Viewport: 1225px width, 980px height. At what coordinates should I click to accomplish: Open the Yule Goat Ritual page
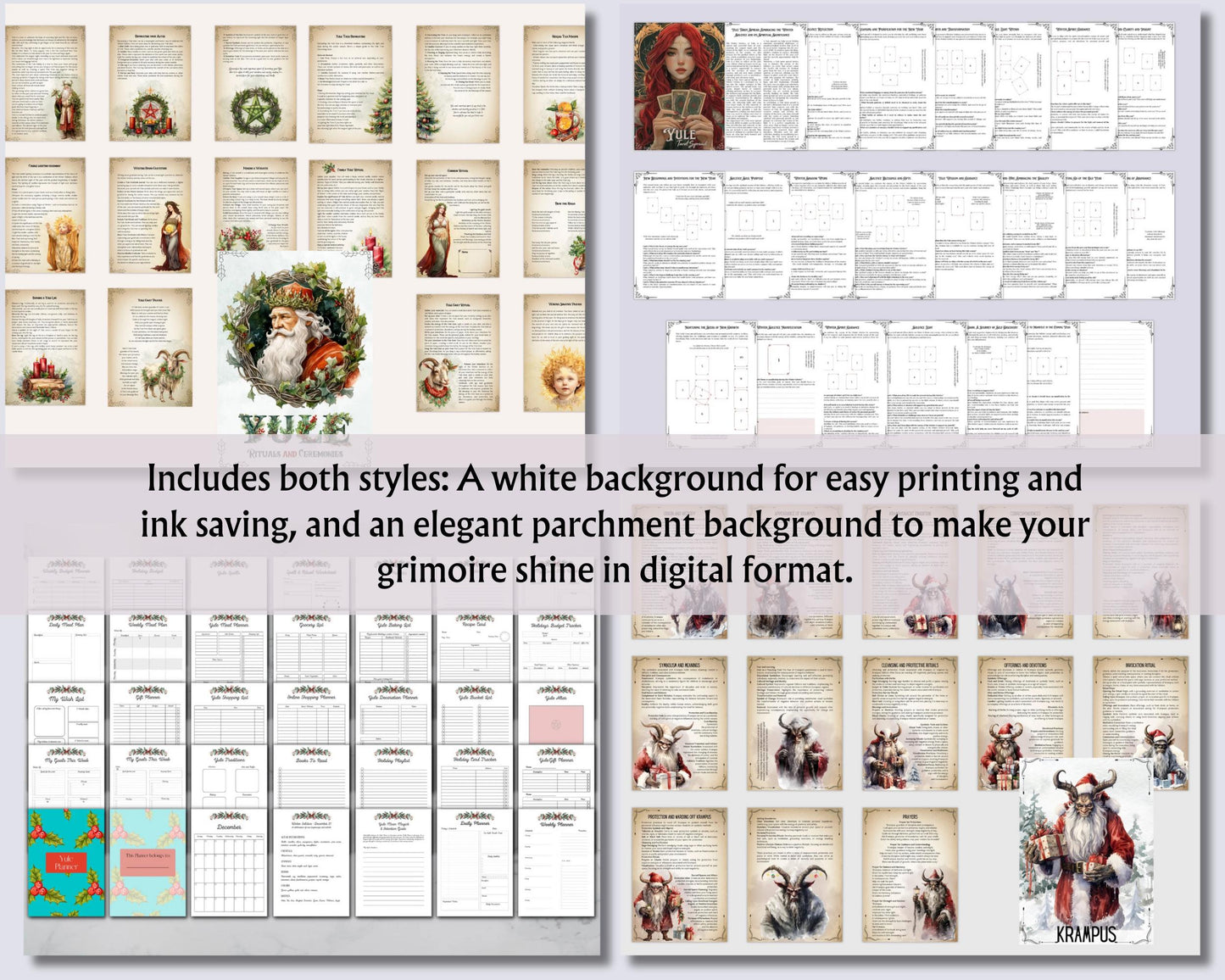point(458,353)
